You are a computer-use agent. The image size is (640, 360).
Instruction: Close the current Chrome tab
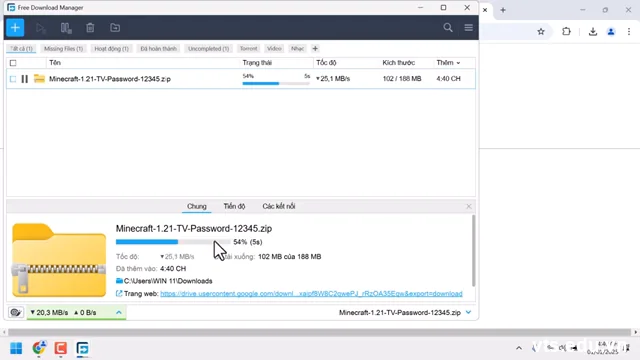click(x=485, y=10)
